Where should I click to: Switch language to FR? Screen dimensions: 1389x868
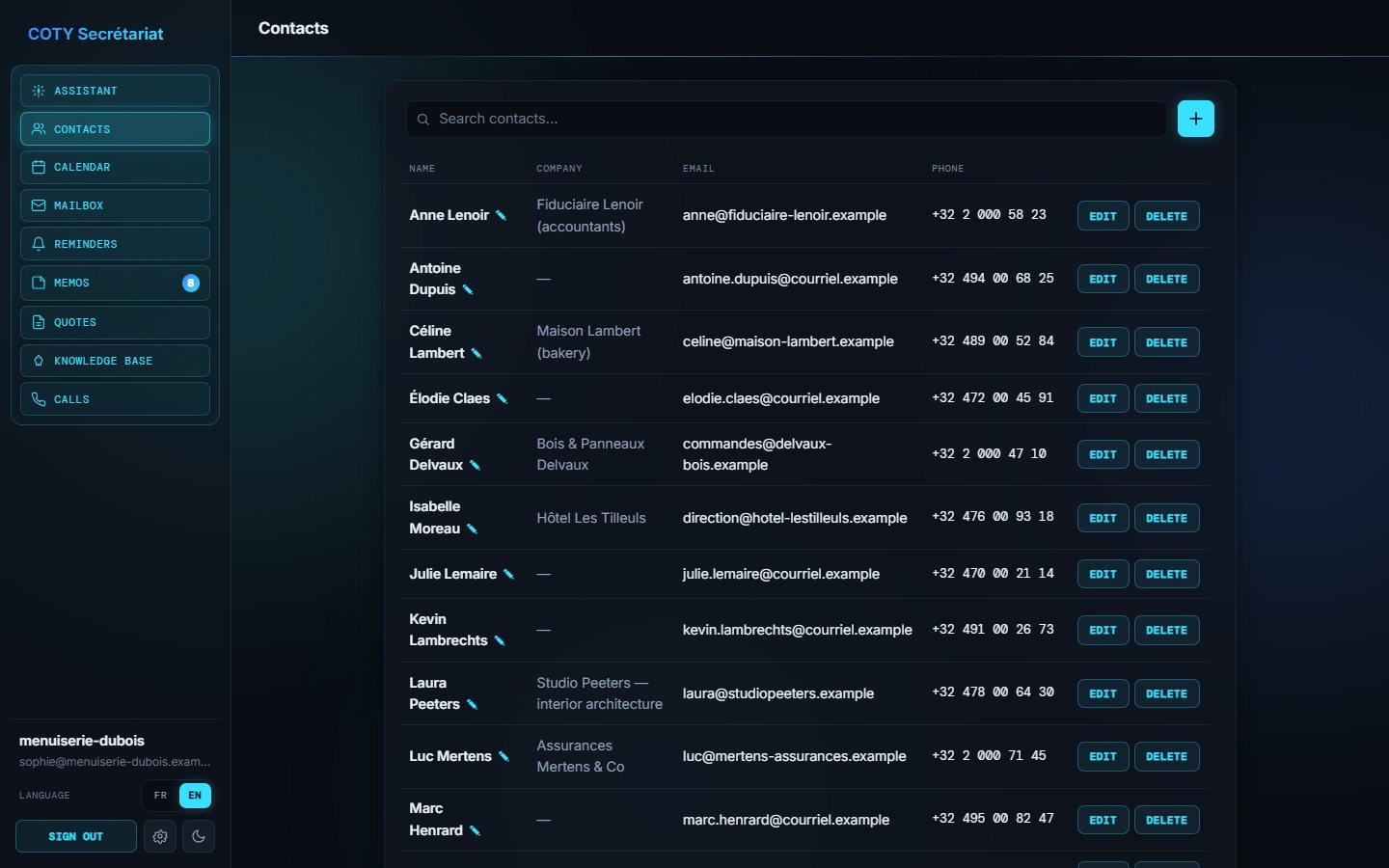[161, 796]
